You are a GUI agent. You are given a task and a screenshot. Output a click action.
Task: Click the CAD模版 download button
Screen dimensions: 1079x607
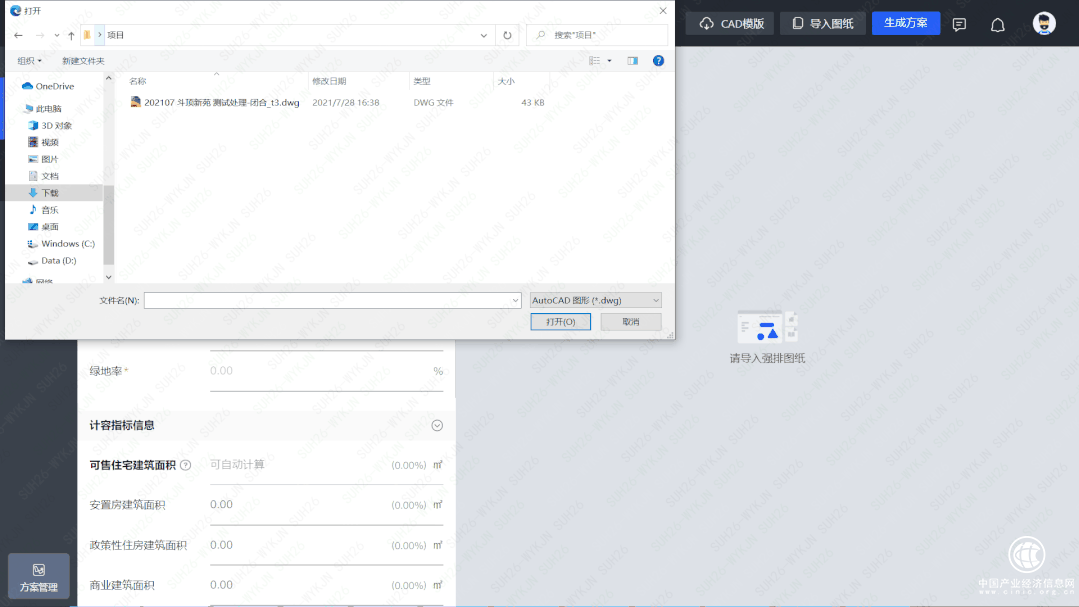[730, 24]
